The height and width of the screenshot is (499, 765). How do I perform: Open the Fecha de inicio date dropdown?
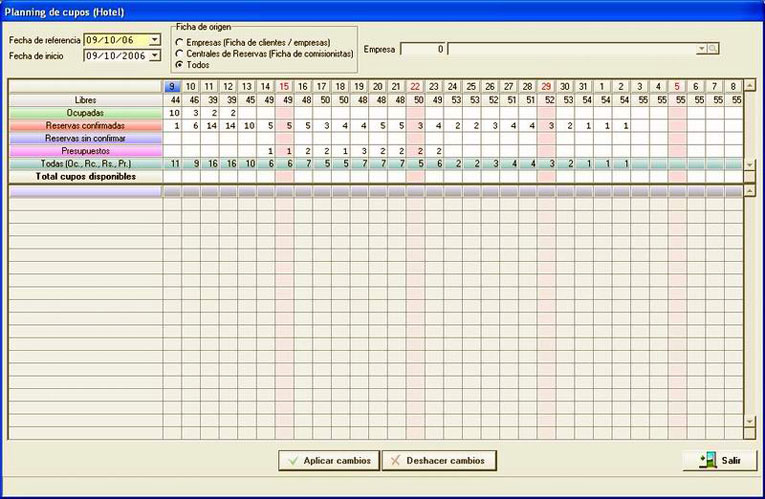click(x=155, y=56)
